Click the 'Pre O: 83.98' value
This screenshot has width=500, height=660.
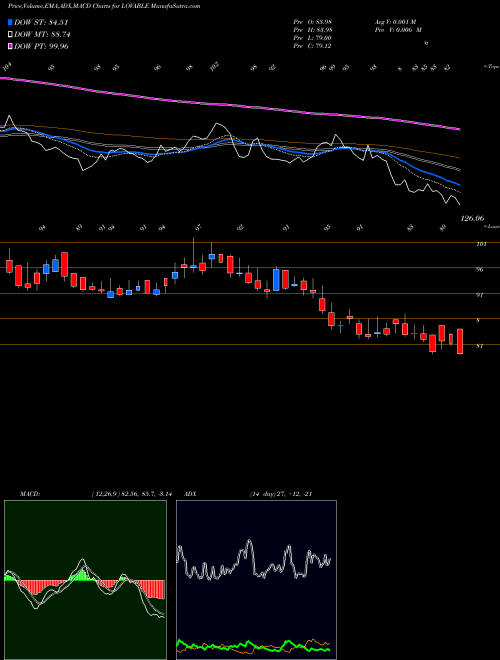[312, 22]
